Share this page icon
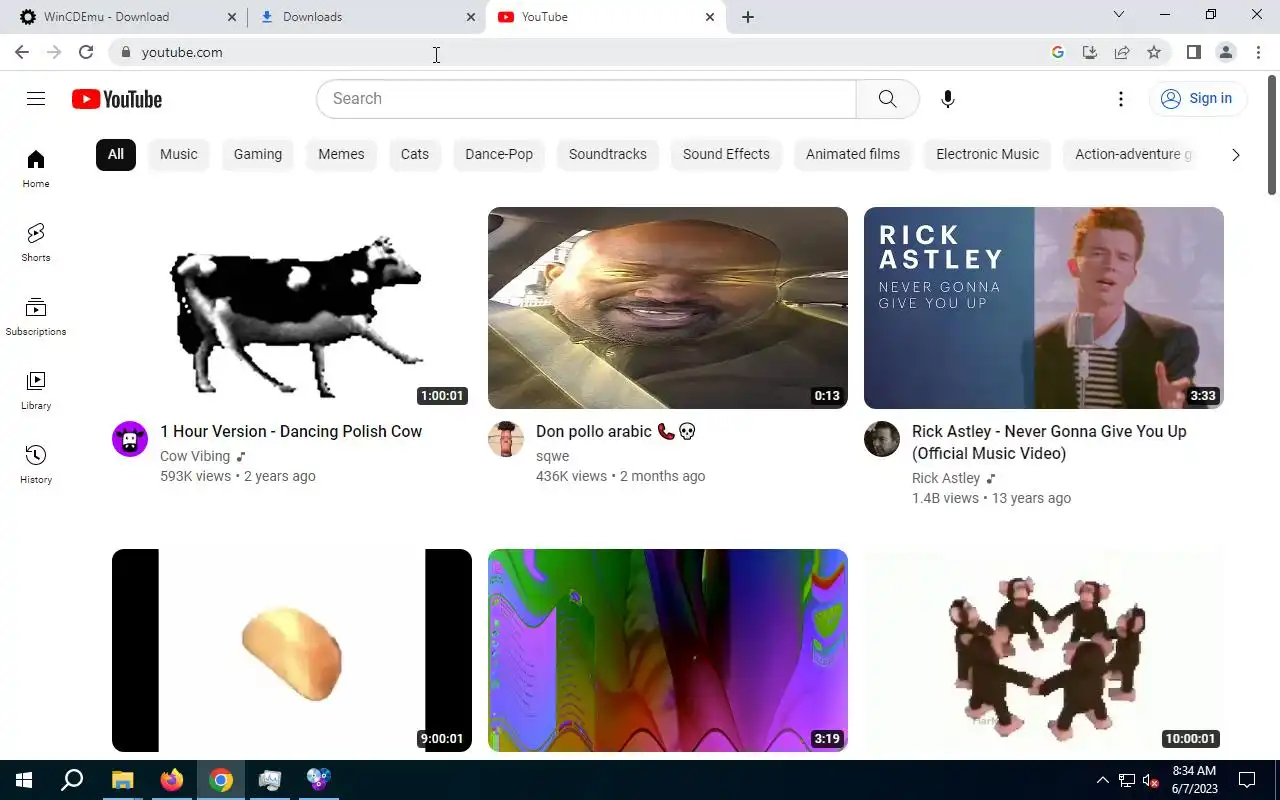The width and height of the screenshot is (1280, 800). click(1122, 52)
